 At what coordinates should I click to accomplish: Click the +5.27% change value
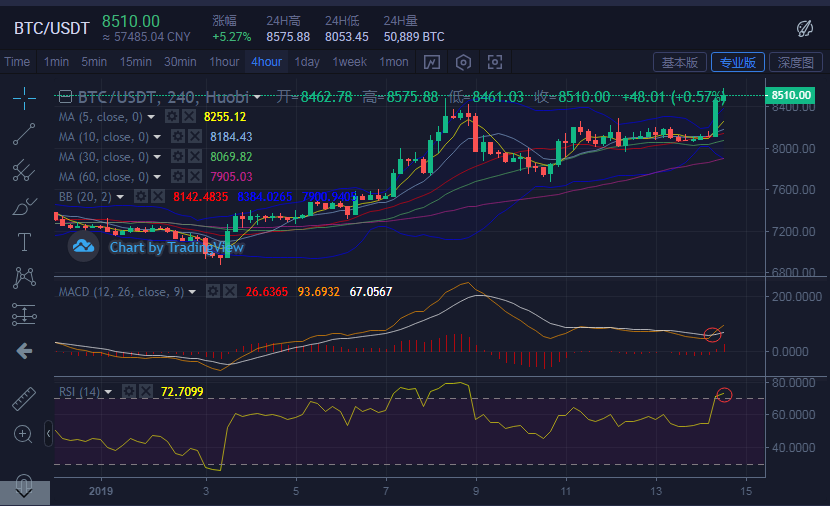point(231,37)
